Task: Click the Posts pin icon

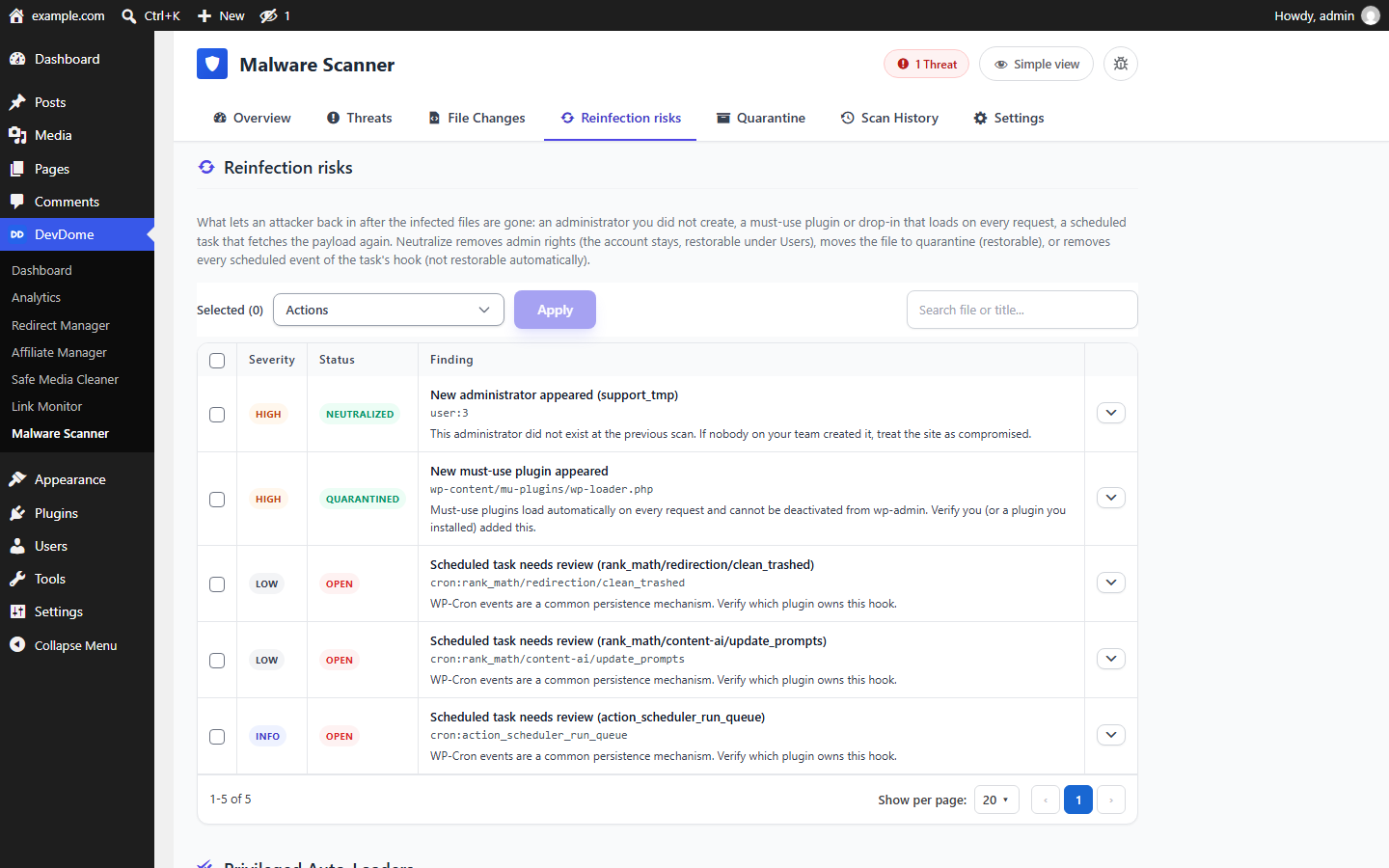Action: pos(17,102)
